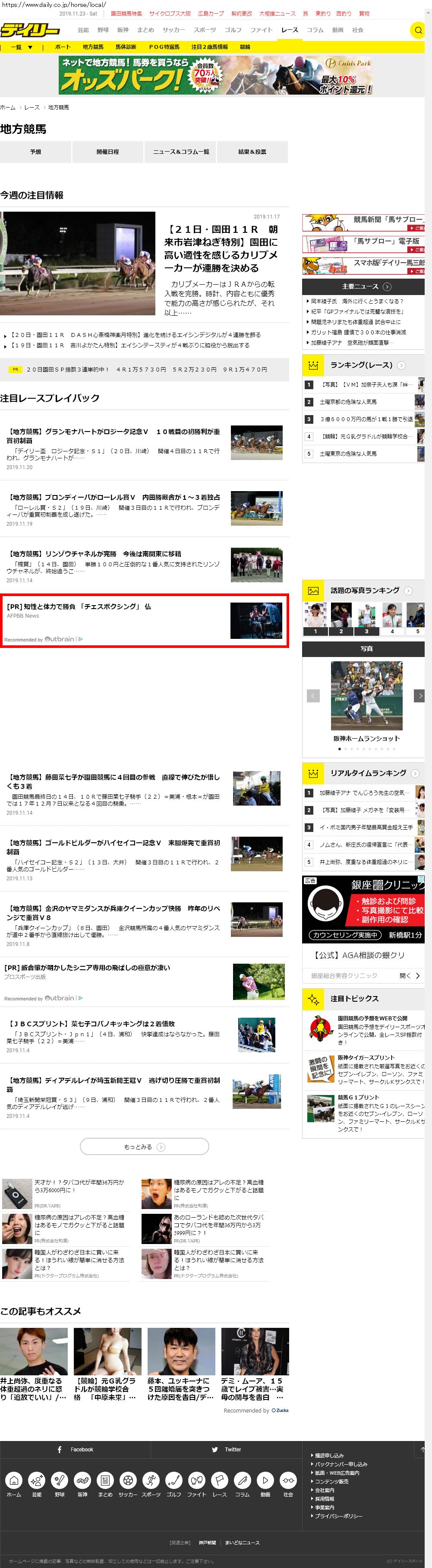The height and width of the screenshot is (1568, 432).
Task: Open the footer boxing gloves (ファイト) icon
Action: click(196, 1480)
